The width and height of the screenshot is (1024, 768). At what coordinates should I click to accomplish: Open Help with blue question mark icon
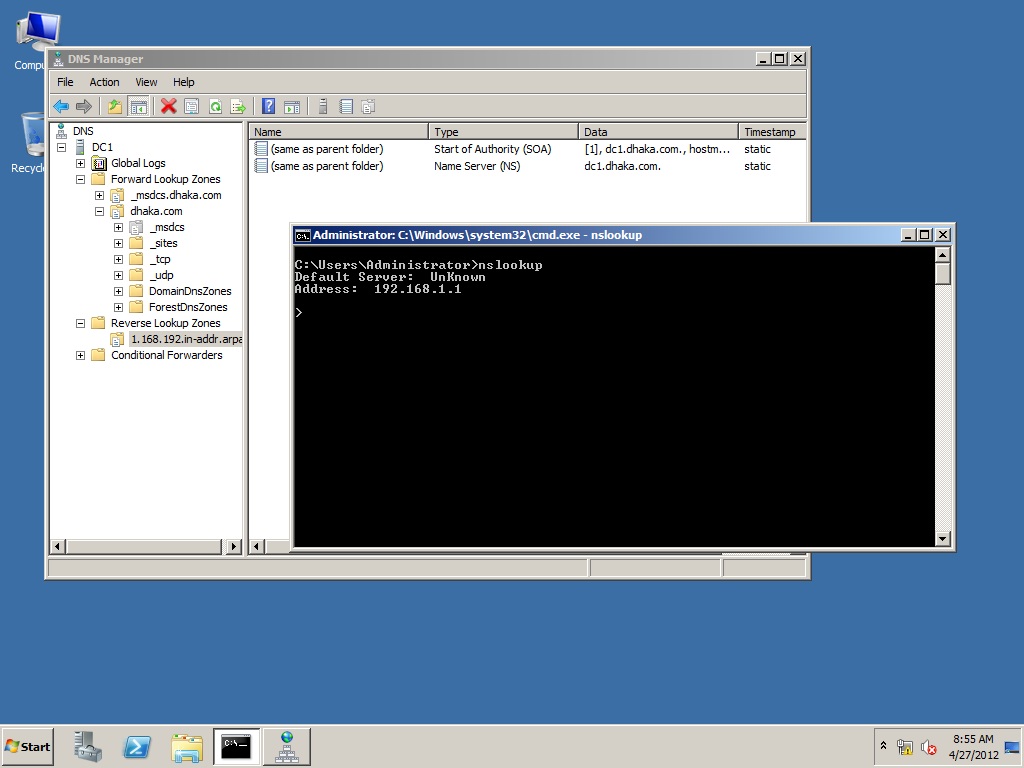pyautogui.click(x=268, y=106)
